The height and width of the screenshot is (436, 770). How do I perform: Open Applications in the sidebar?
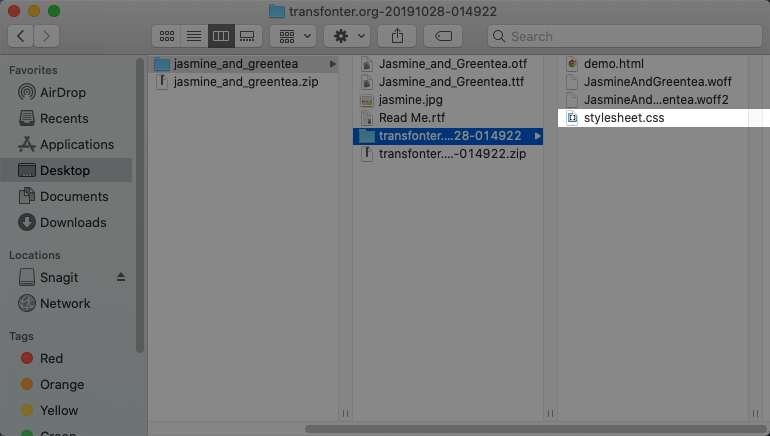coord(66,144)
